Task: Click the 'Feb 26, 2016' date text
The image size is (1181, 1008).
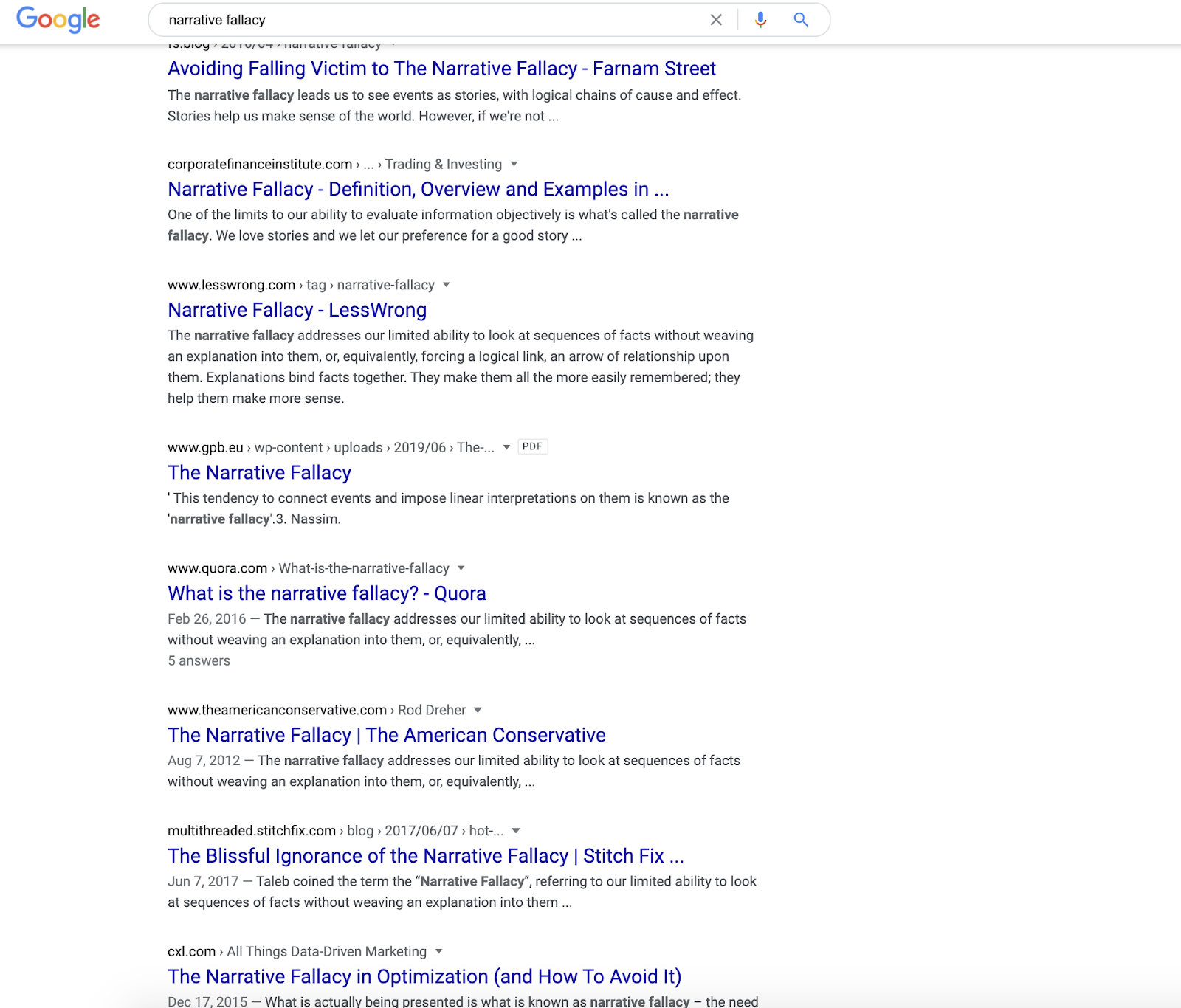Action: click(x=207, y=619)
